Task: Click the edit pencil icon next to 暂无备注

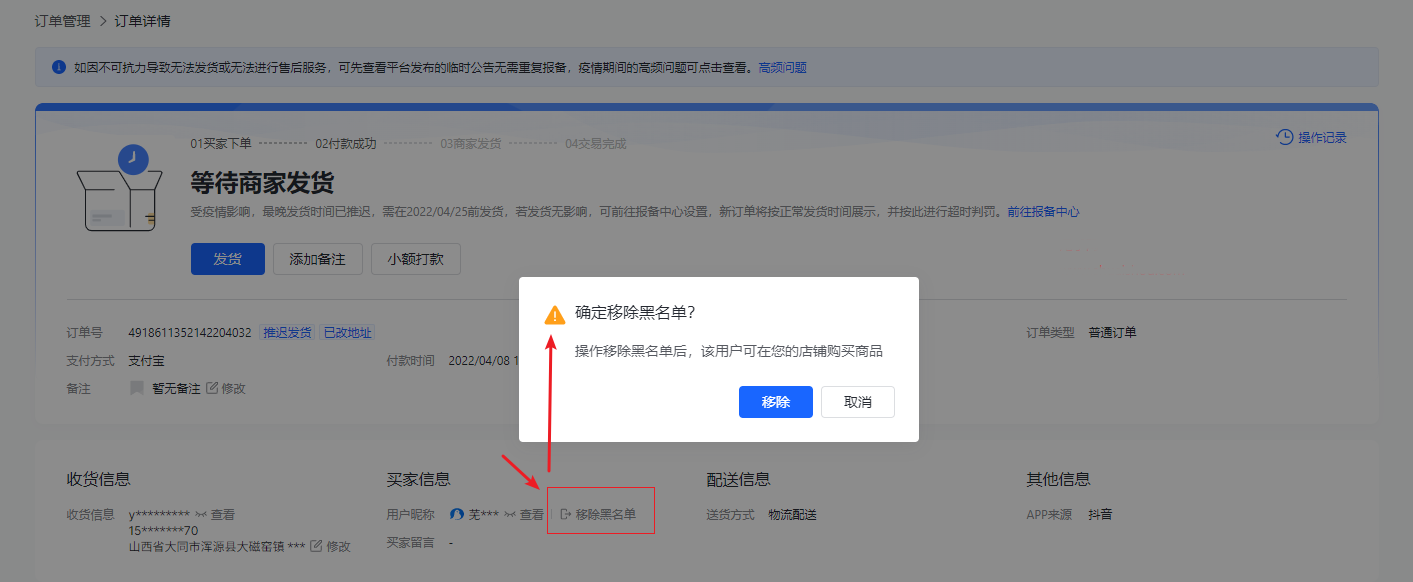Action: pyautogui.click(x=212, y=388)
